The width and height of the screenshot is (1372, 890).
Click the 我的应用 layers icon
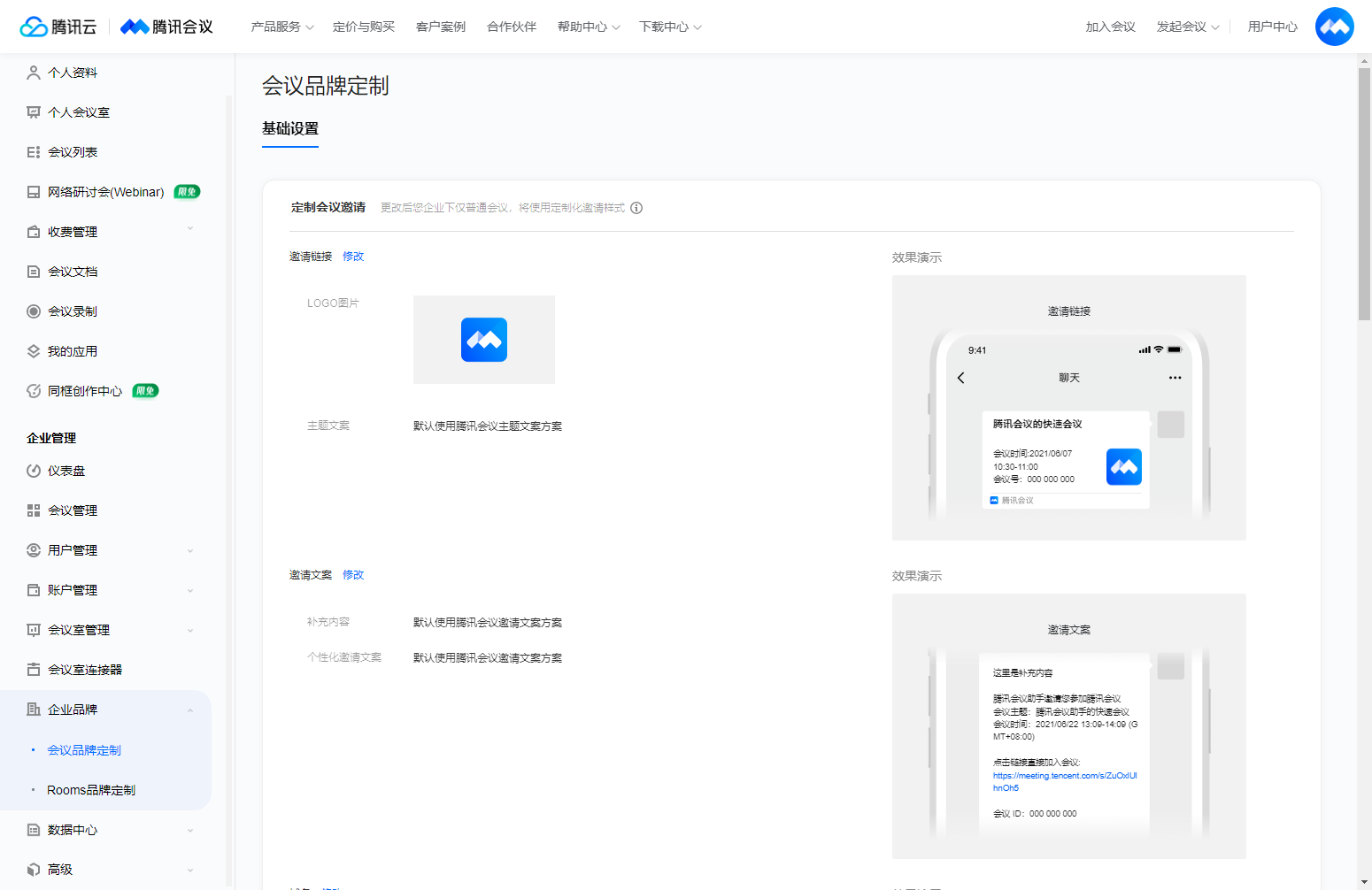point(34,351)
